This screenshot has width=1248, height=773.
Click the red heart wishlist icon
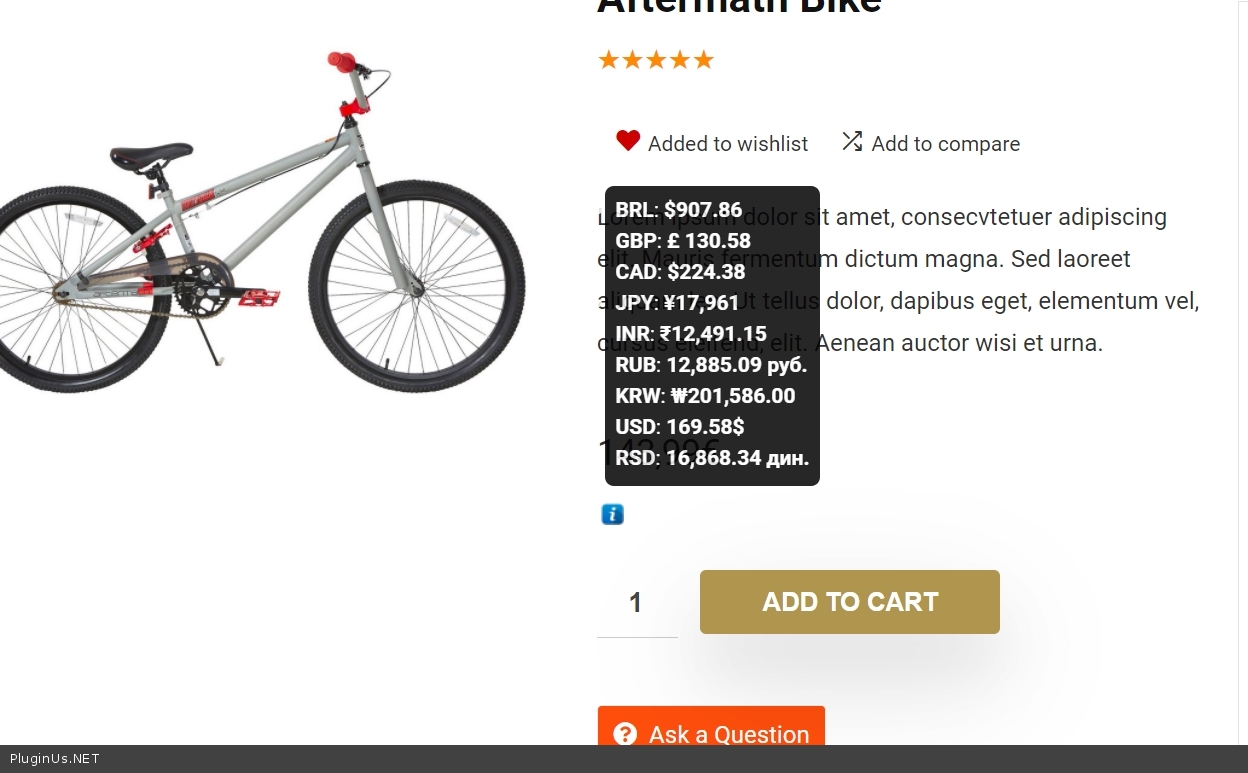click(627, 141)
